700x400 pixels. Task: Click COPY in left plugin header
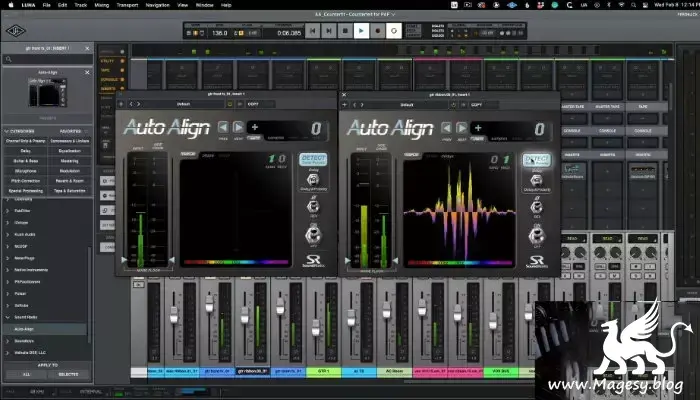(253, 104)
